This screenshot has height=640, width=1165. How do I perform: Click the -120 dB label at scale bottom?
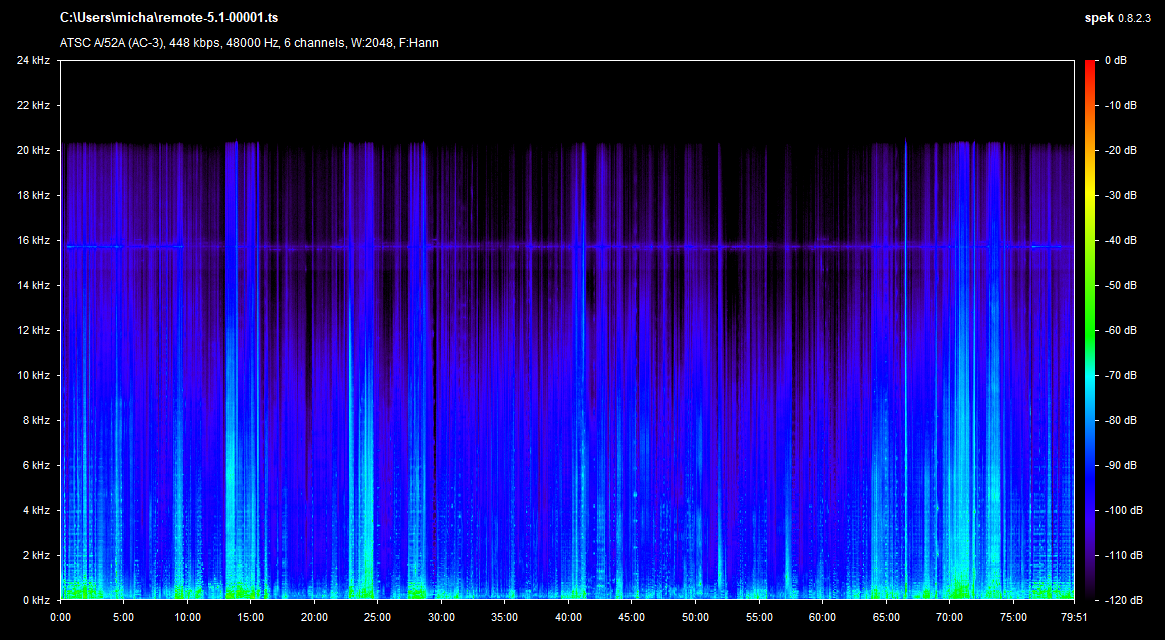click(x=1122, y=600)
